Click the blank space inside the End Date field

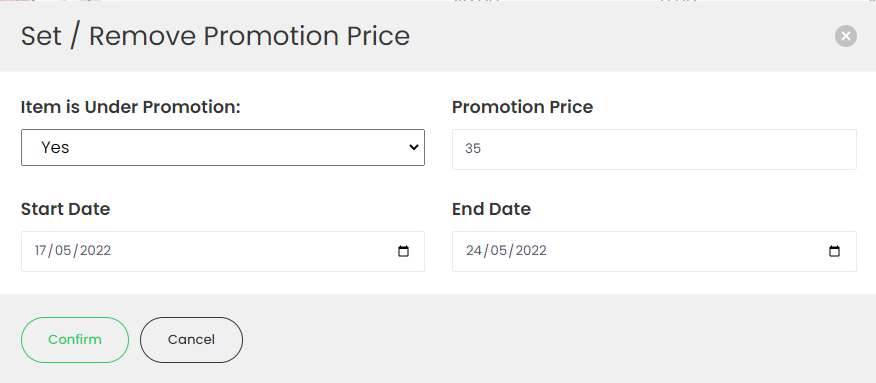coord(687,251)
